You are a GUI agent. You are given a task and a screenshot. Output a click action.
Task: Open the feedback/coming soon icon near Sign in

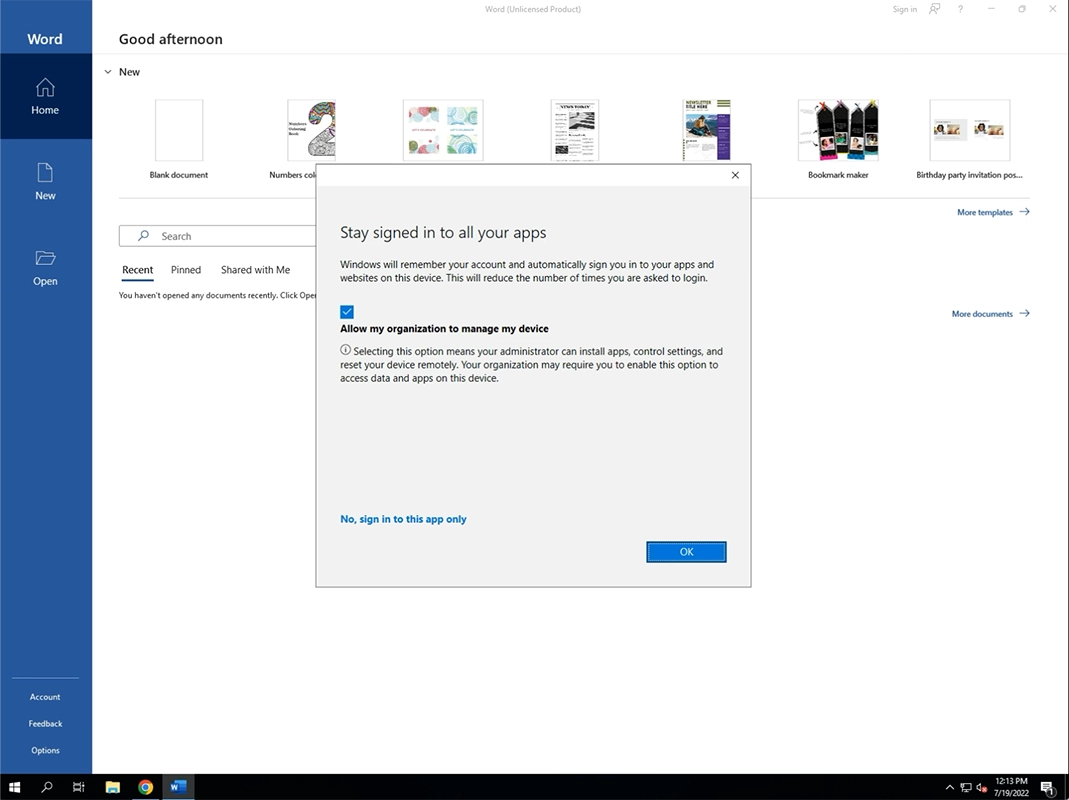pos(935,9)
